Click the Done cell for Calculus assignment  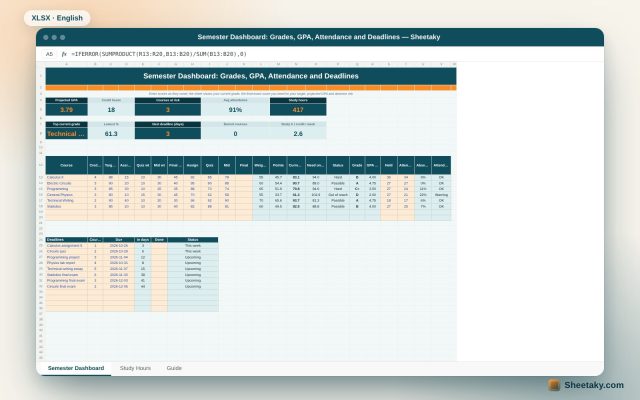[159, 246]
